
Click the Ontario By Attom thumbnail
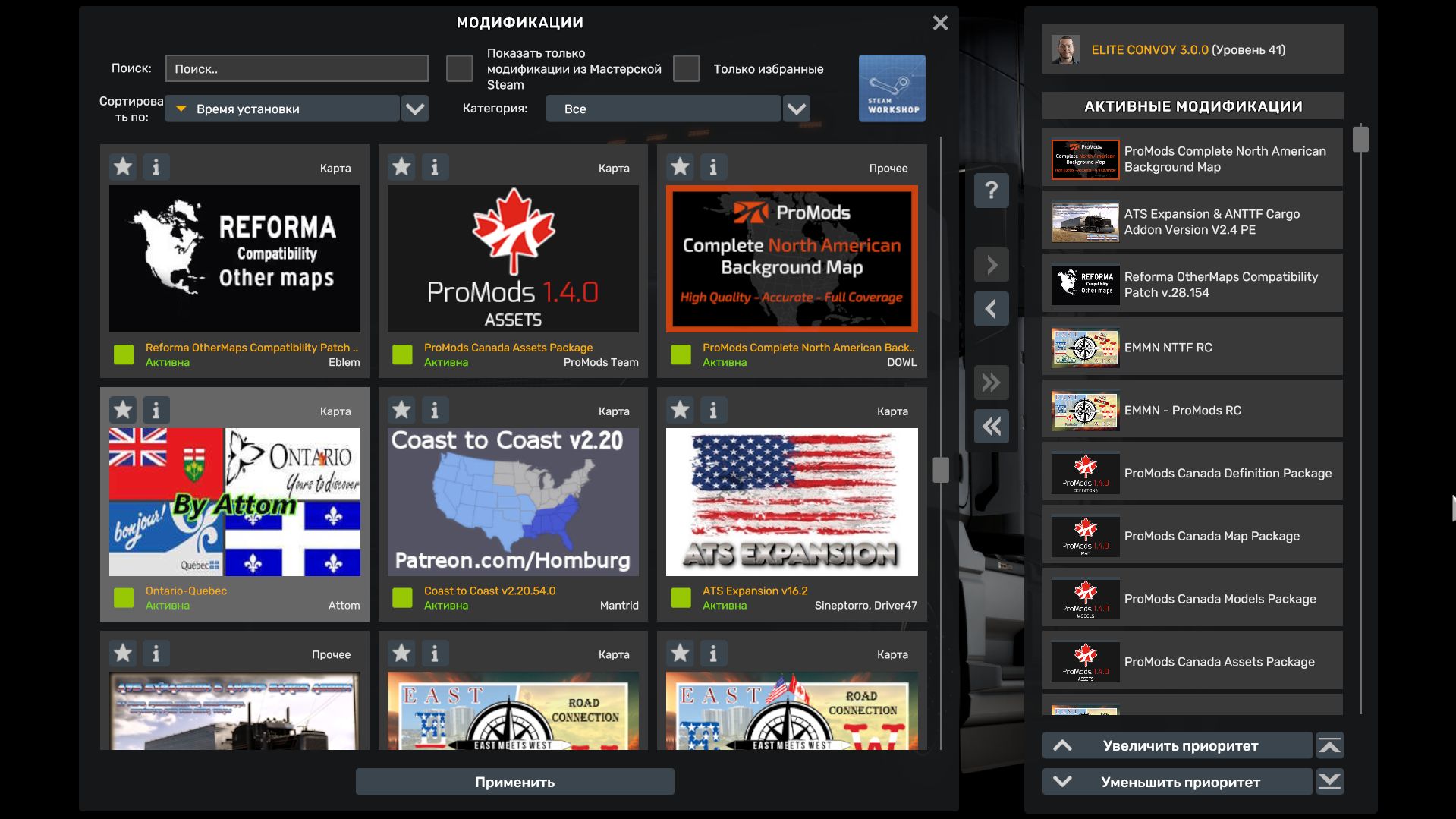tap(234, 502)
